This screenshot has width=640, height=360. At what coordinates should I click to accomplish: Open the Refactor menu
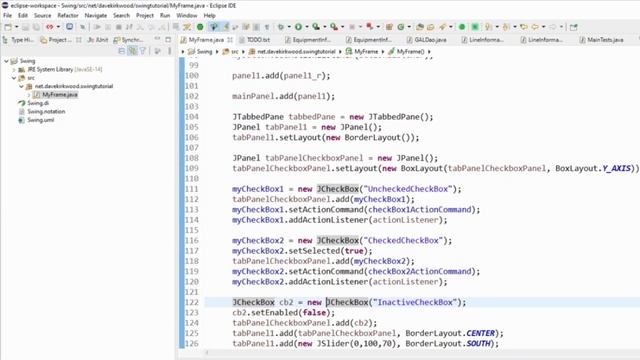68,16
